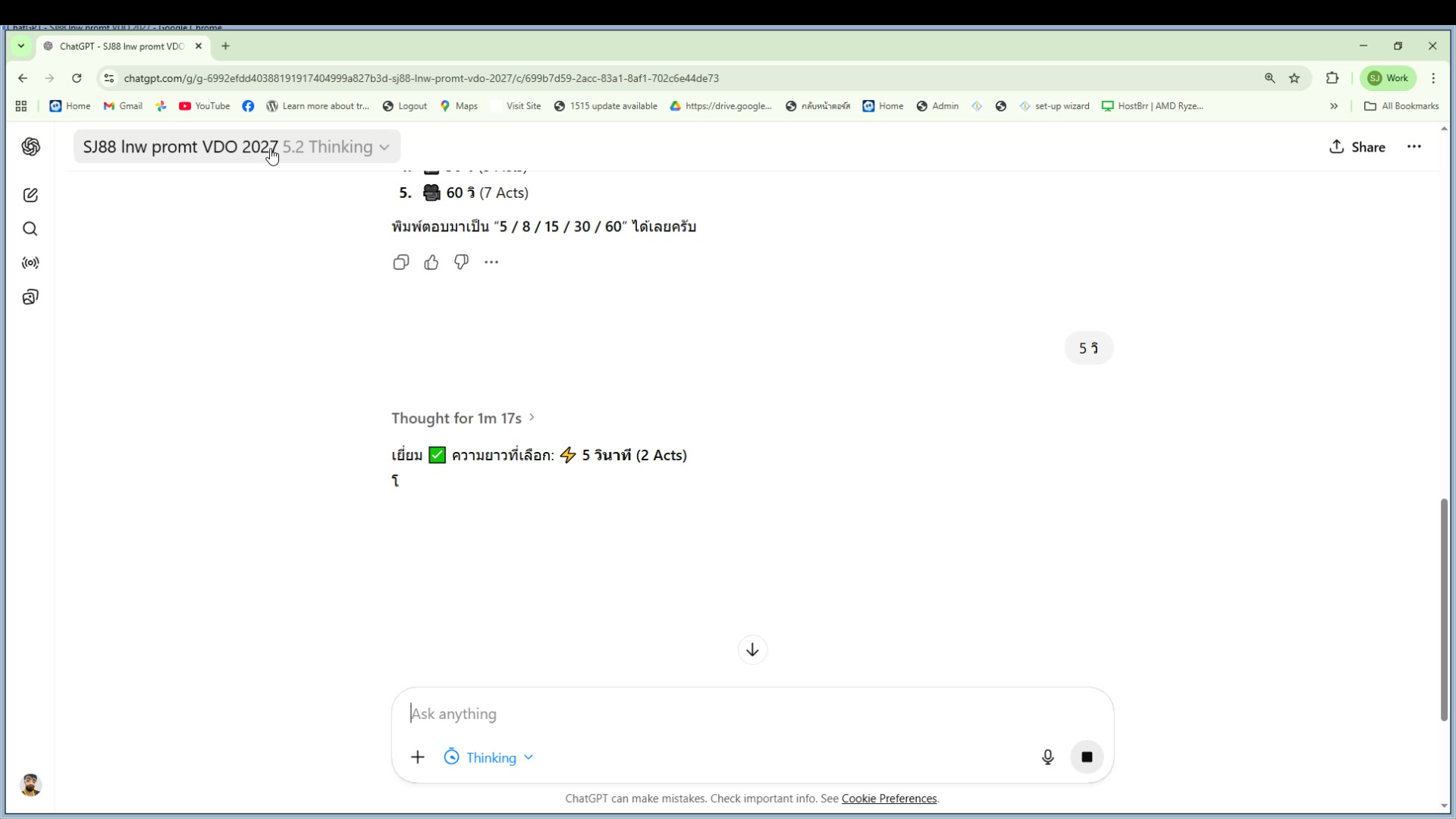The image size is (1456, 819).
Task: Click the Share button
Action: pos(1357,147)
